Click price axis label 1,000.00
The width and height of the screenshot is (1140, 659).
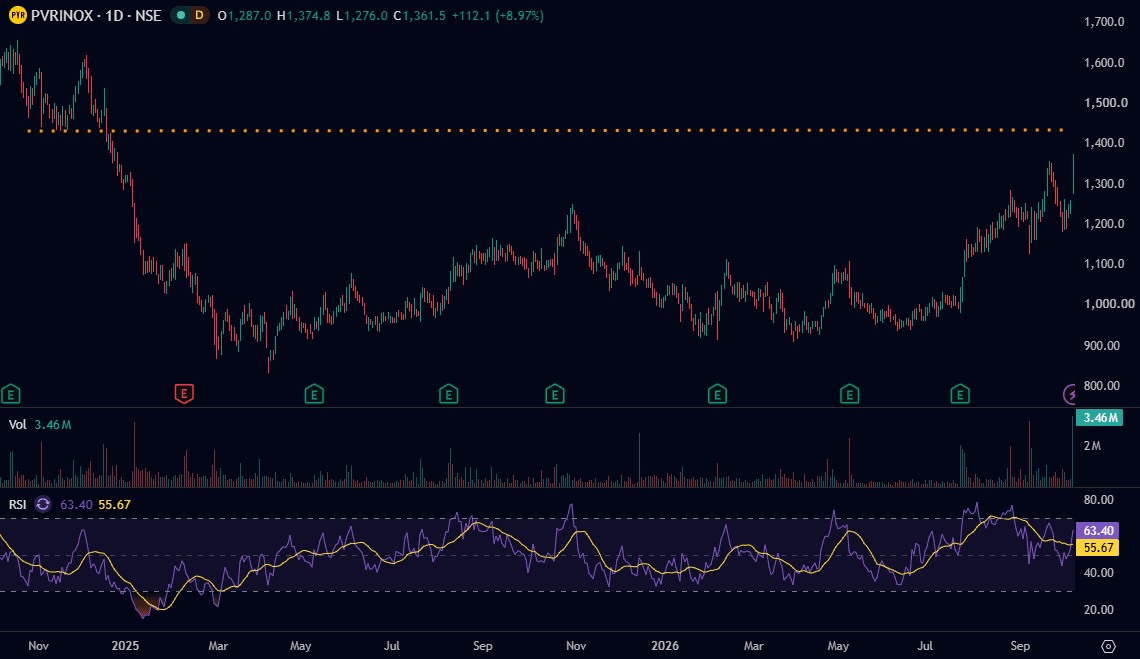[1109, 303]
